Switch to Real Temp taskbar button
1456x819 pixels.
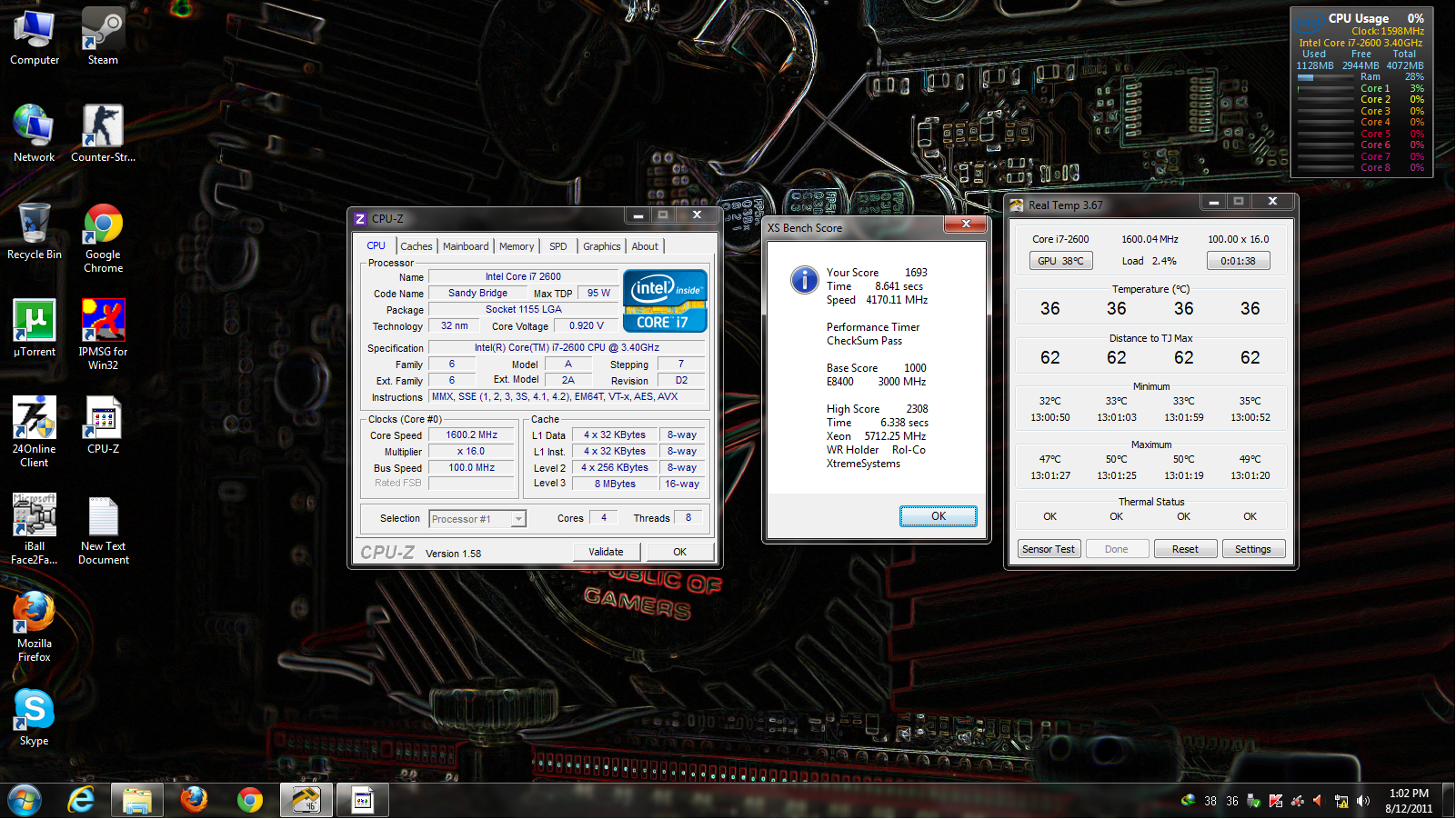tap(306, 801)
